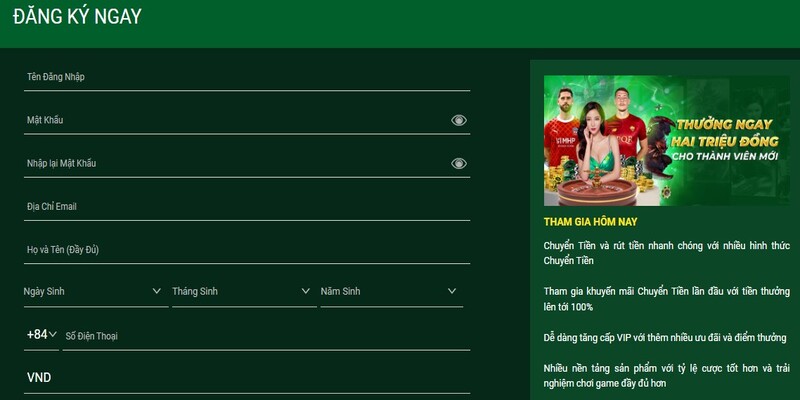Click the THAM GIA HÔM NAY heading
Screen dimensions: 800x400
tap(590, 222)
